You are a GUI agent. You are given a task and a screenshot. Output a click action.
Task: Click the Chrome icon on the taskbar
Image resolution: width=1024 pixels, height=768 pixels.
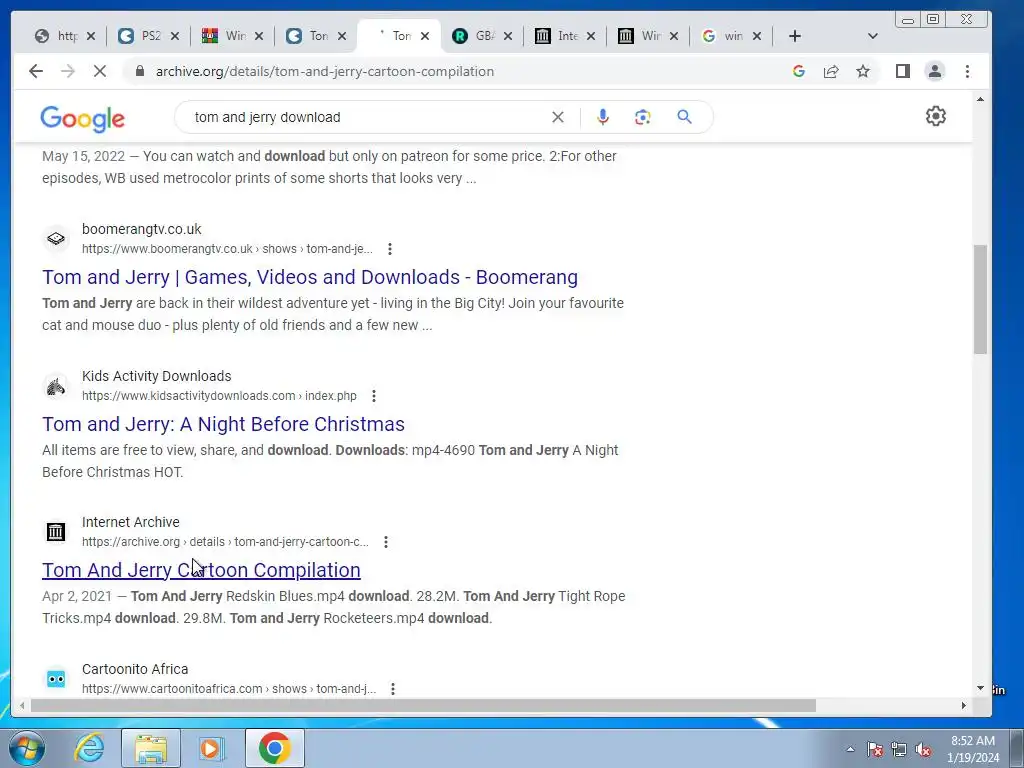pyautogui.click(x=274, y=748)
